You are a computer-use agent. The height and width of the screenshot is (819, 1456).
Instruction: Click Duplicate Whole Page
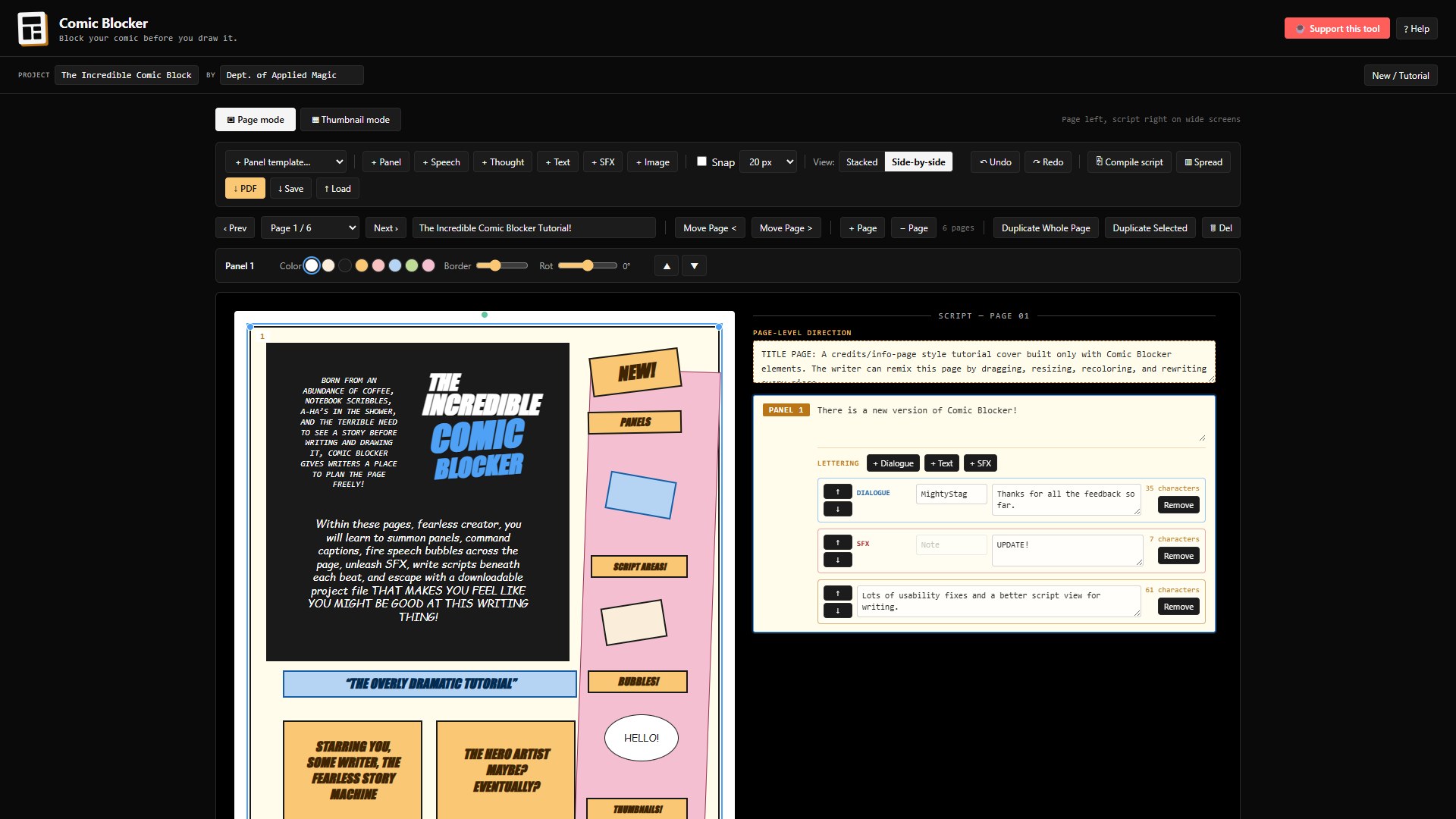pyautogui.click(x=1046, y=228)
